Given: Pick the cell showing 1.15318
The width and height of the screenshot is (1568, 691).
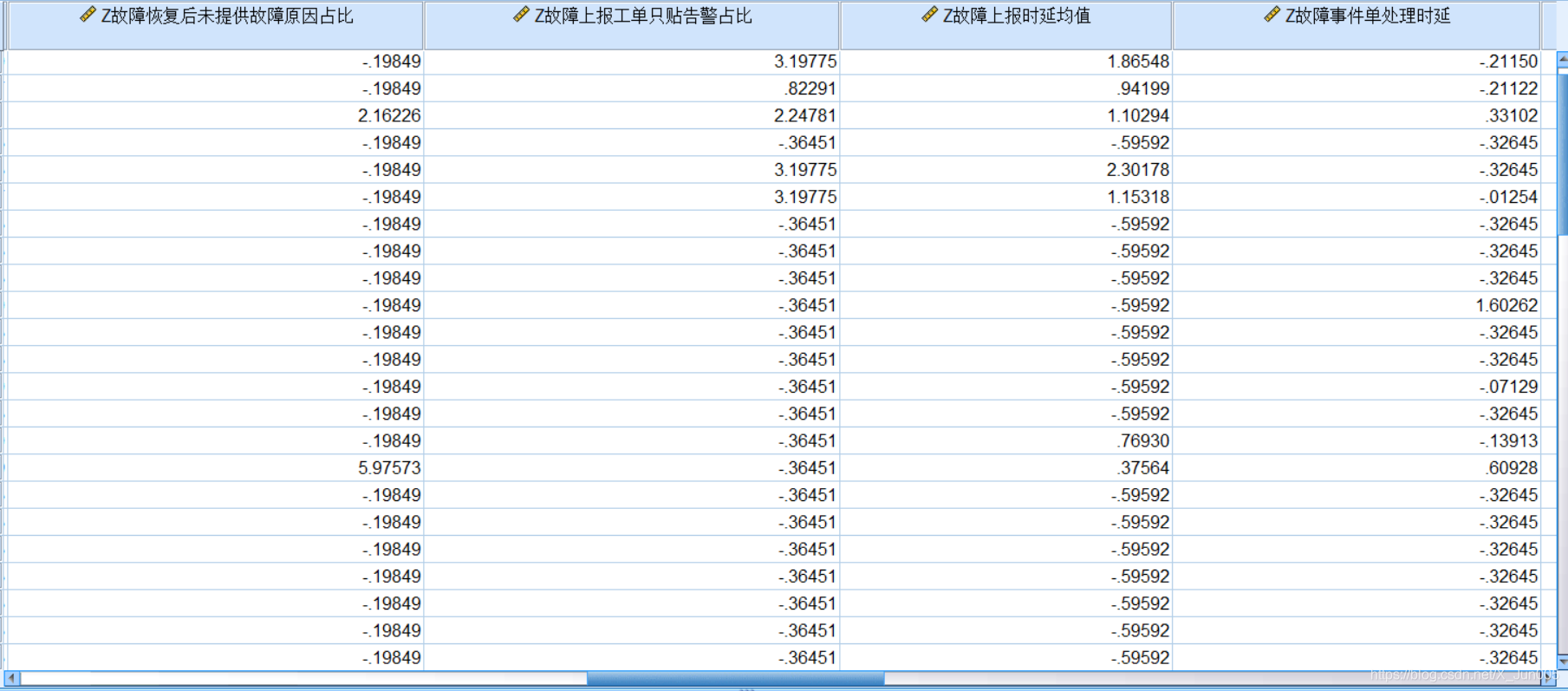Looking at the screenshot, I should pos(1006,197).
